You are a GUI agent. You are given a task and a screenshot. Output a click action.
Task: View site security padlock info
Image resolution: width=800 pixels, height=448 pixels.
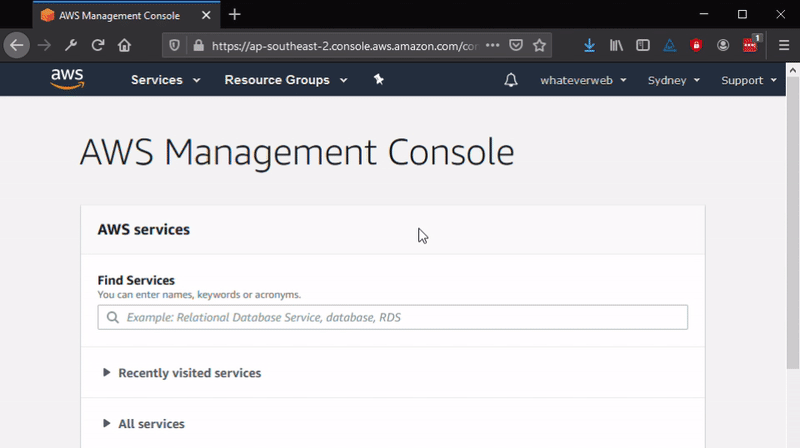pos(198,45)
